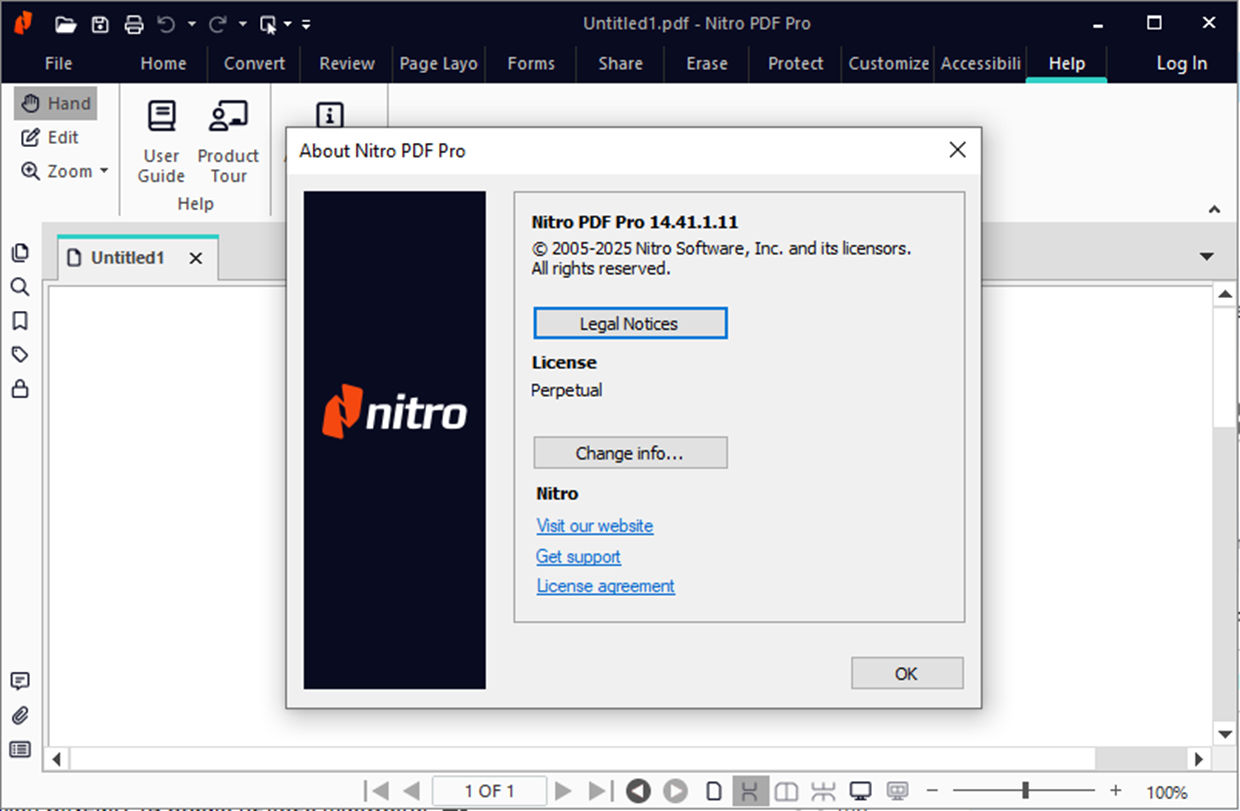Image resolution: width=1240 pixels, height=811 pixels.
Task: Collapse the ribbon with the chevron arrow
Action: [1214, 209]
